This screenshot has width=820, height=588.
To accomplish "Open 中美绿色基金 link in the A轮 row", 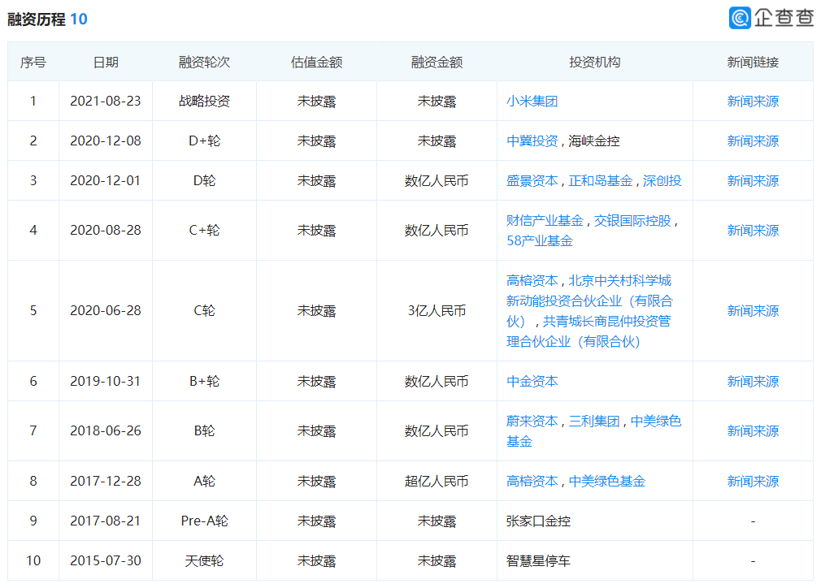I will (x=607, y=481).
